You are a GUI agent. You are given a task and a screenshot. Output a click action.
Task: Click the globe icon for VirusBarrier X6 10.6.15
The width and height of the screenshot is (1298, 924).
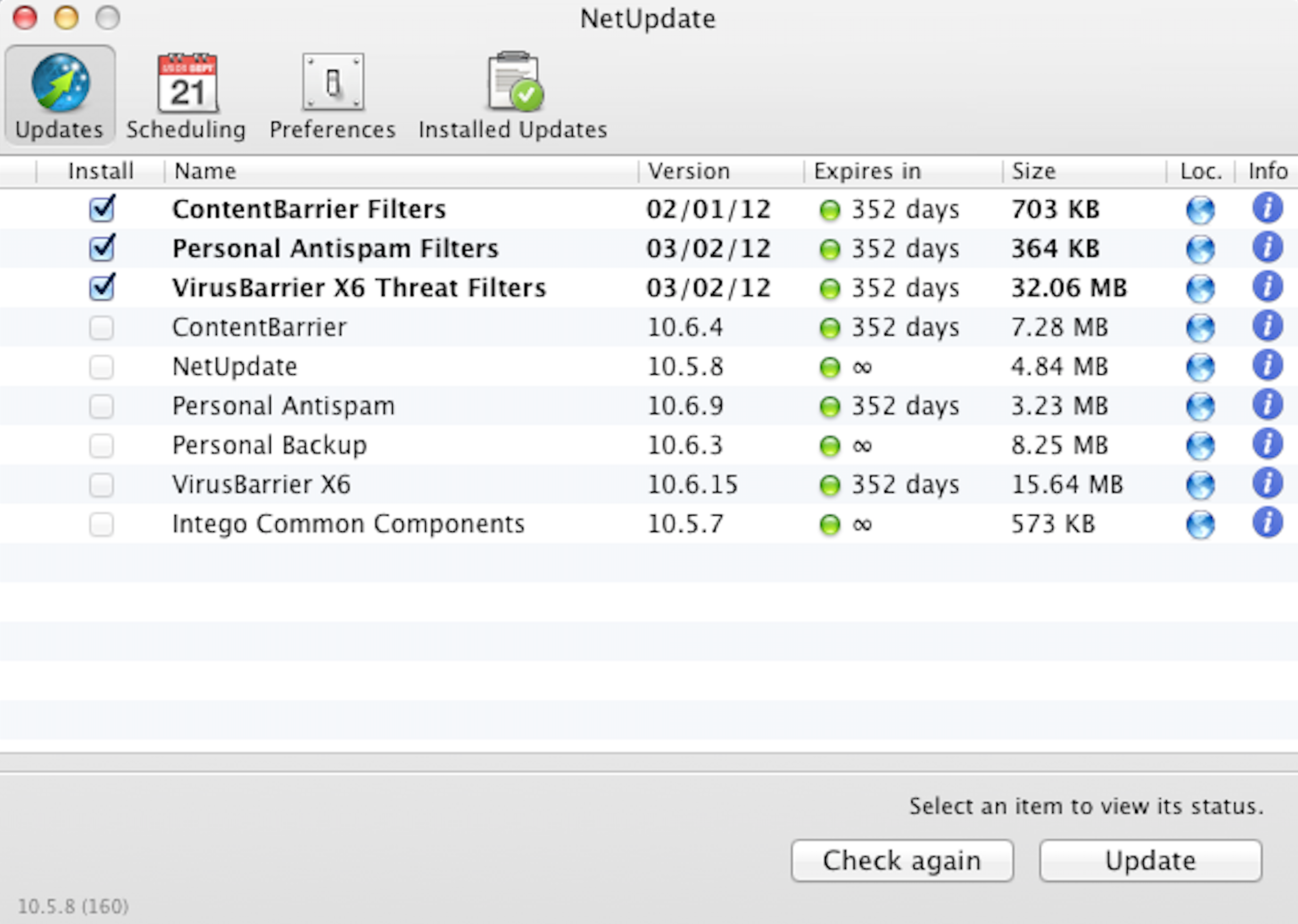pos(1200,485)
